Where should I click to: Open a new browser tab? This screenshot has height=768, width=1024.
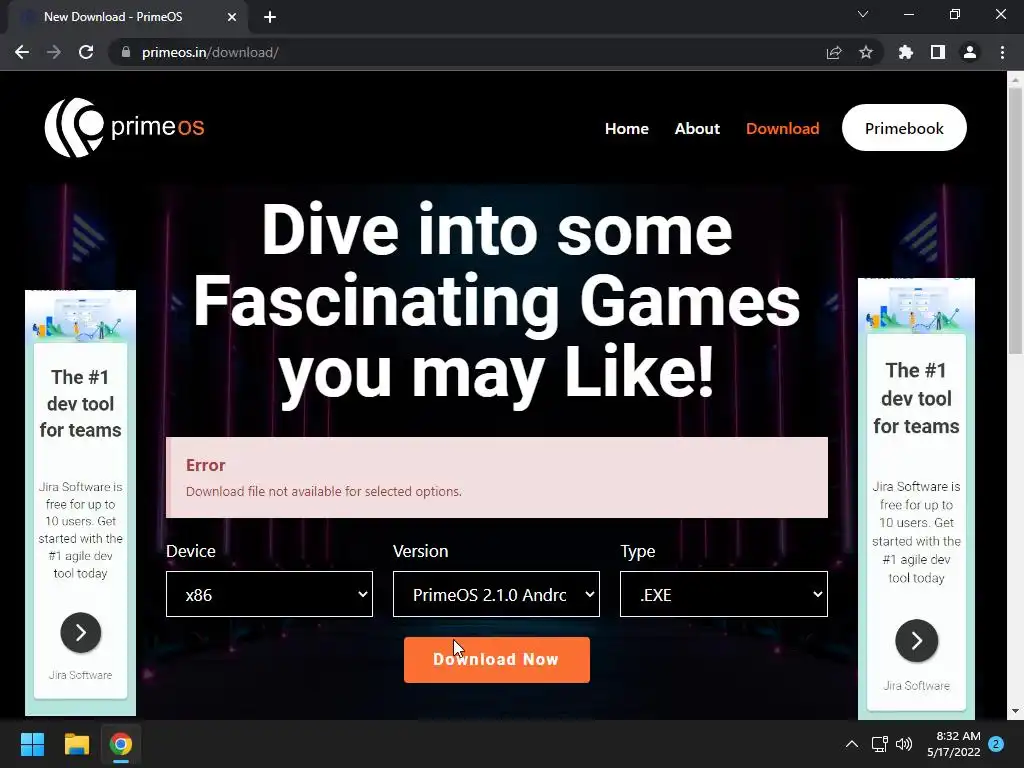(x=270, y=17)
